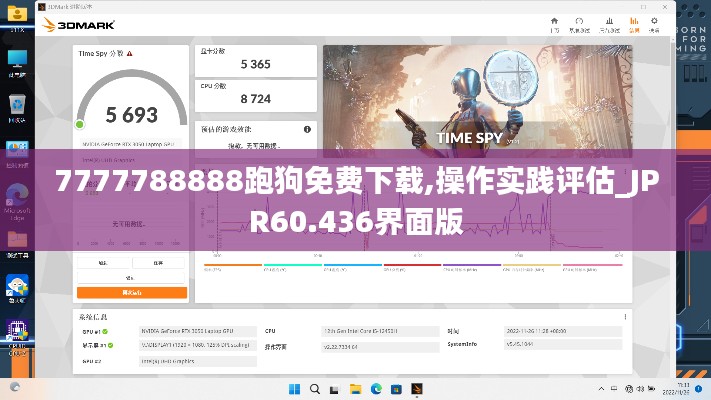The width and height of the screenshot is (711, 400).
Task: Click the 3DMark icon in the taskbar
Action: click(416, 388)
